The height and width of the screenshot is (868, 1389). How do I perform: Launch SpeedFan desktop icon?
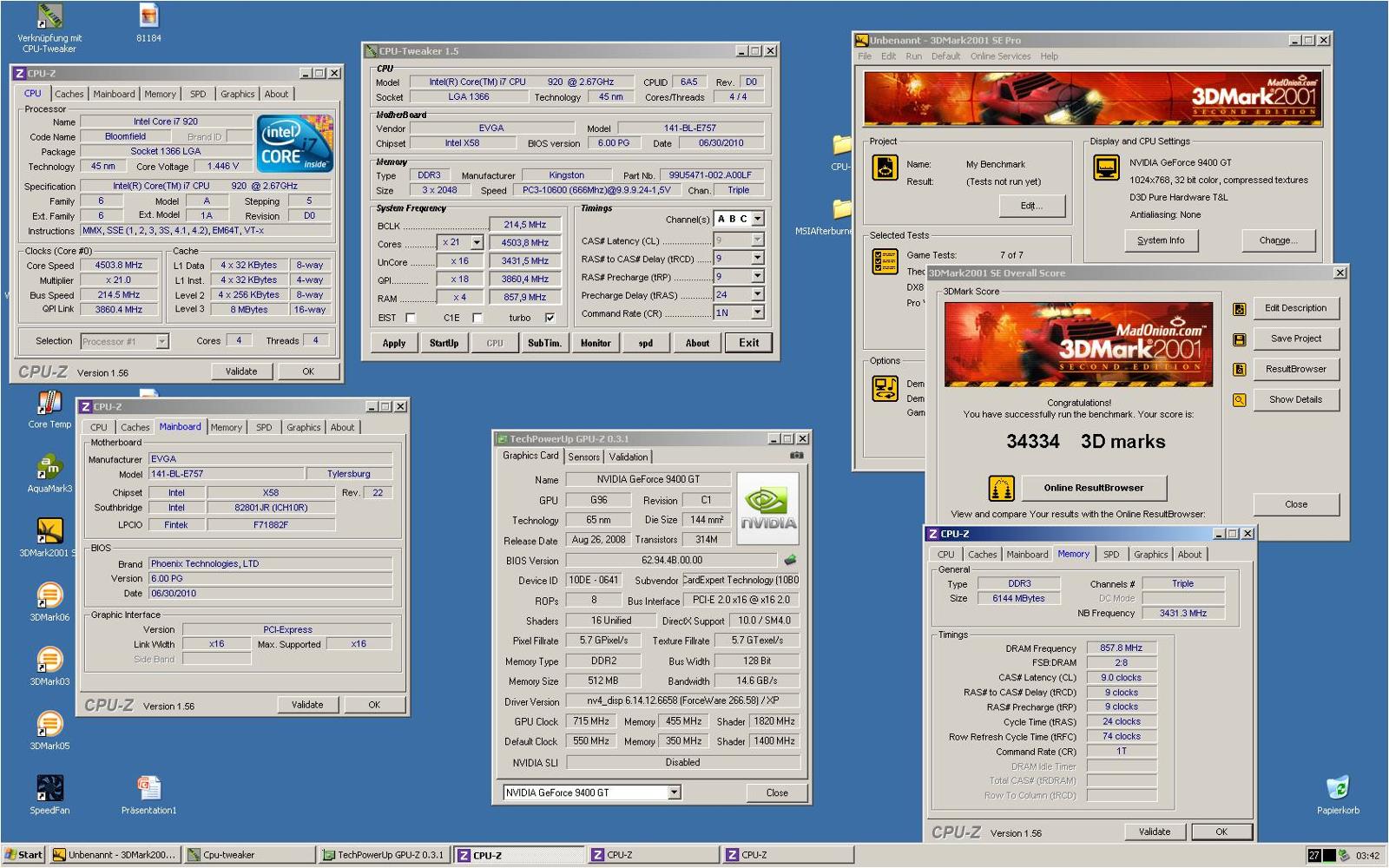tap(49, 788)
